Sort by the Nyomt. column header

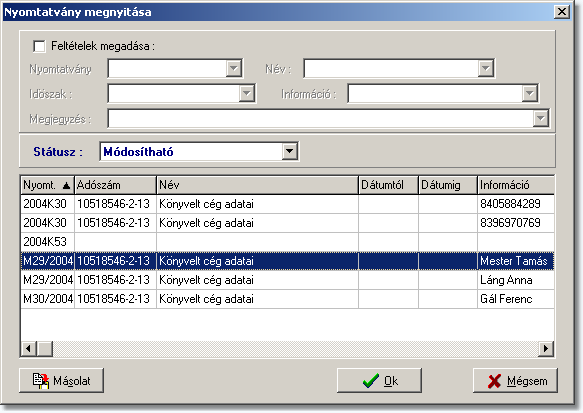(x=47, y=185)
